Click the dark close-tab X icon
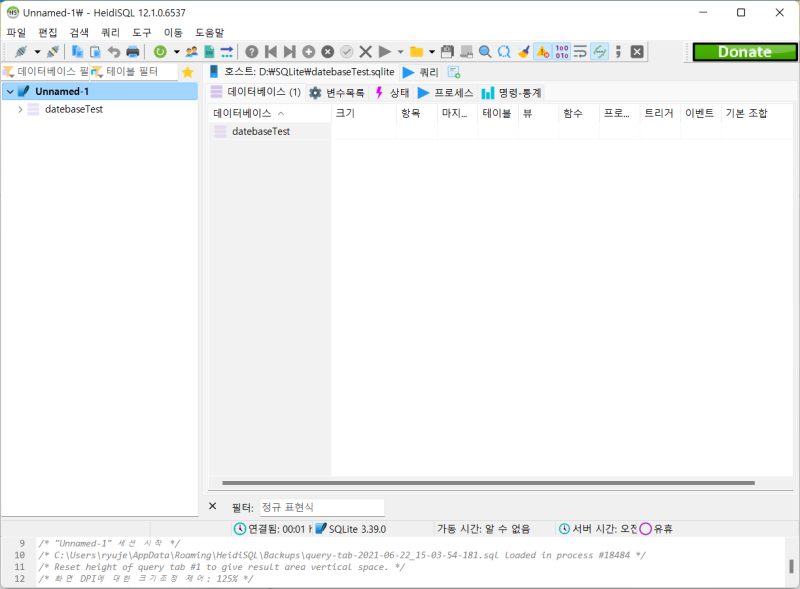The width and height of the screenshot is (800, 589). 637,52
